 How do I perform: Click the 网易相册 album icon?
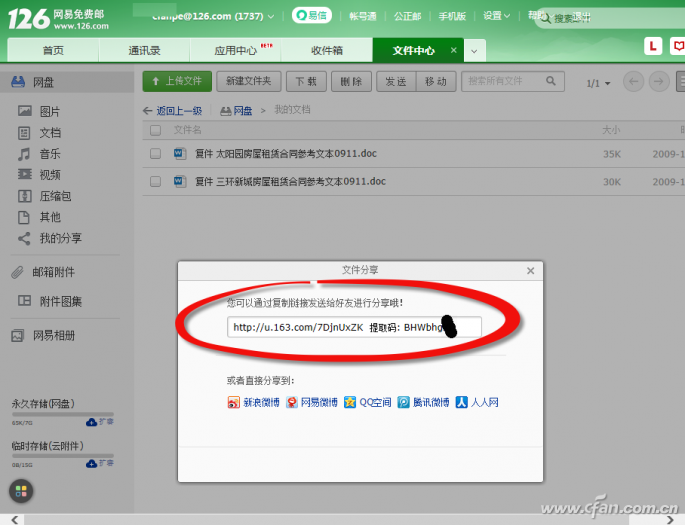click(x=17, y=335)
